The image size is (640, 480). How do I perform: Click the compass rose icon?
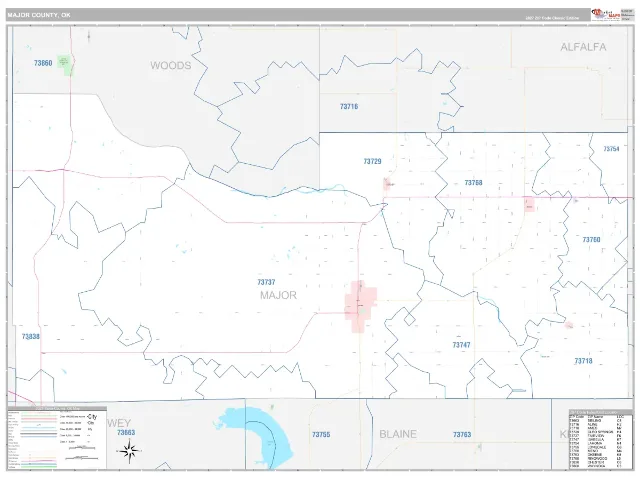click(x=129, y=451)
